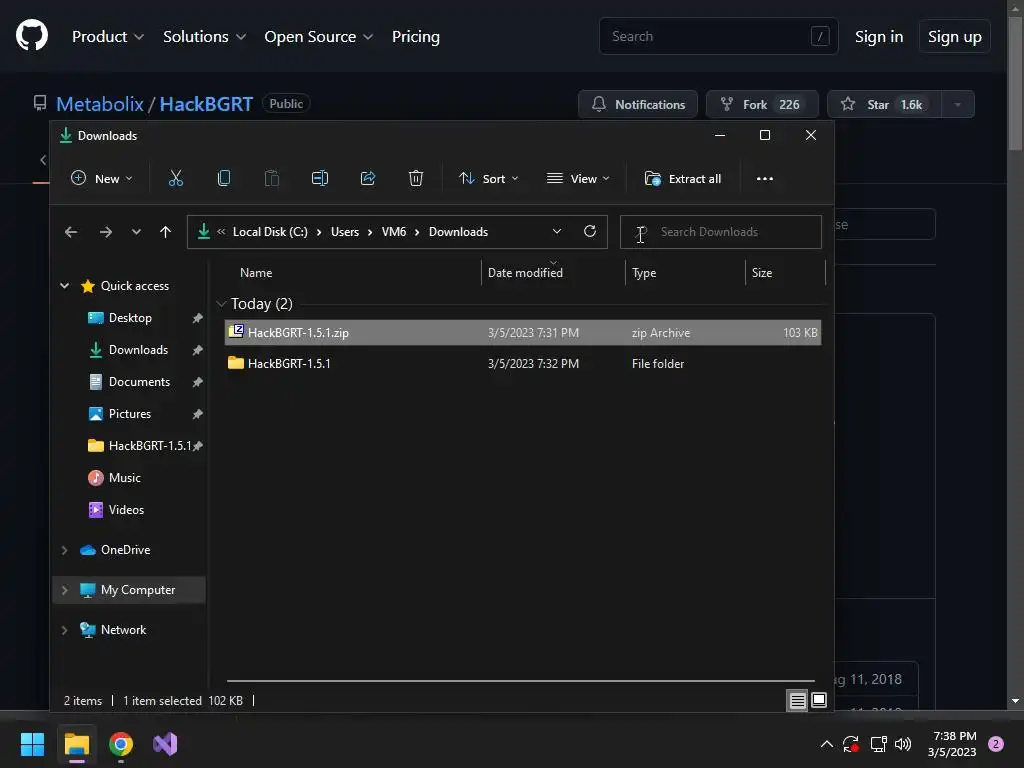The image size is (1024, 768).
Task: Click the Share icon in Explorer toolbar
Action: coord(368,178)
